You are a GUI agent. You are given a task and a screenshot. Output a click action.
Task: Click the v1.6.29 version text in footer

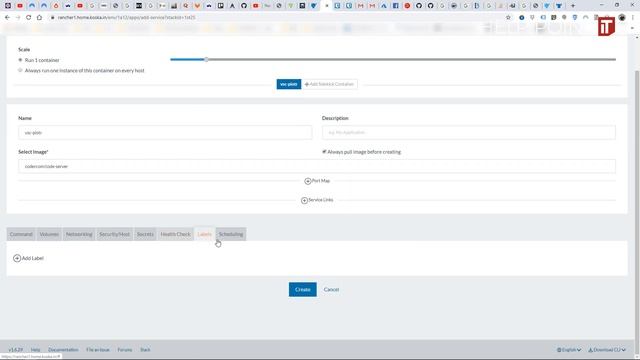pos(16,350)
